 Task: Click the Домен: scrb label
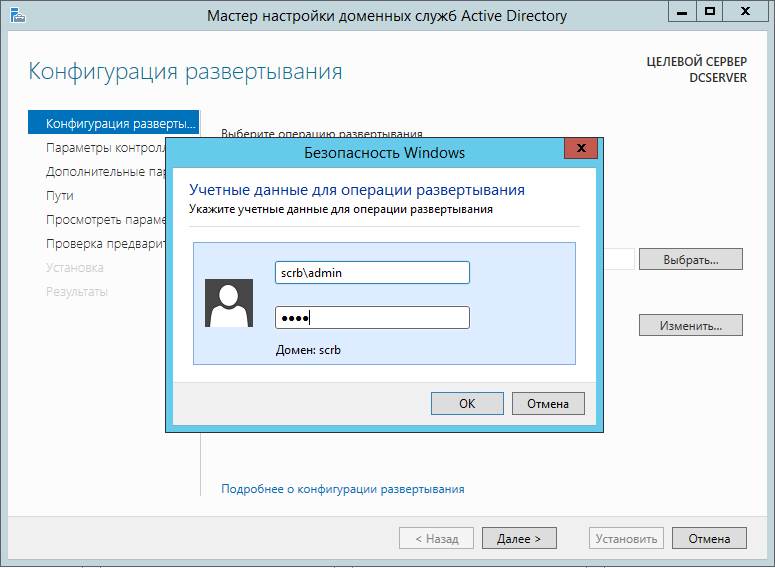click(x=308, y=350)
